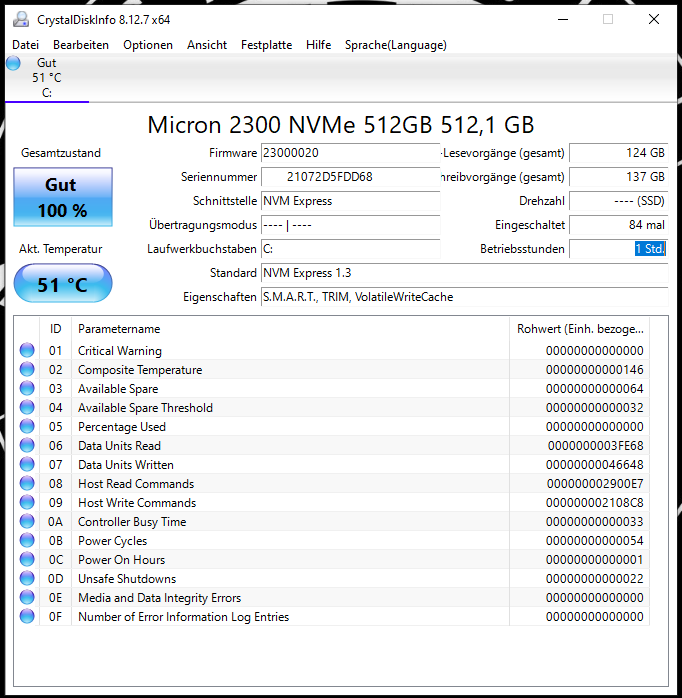Open the Sprache(Language) menu

click(x=395, y=45)
